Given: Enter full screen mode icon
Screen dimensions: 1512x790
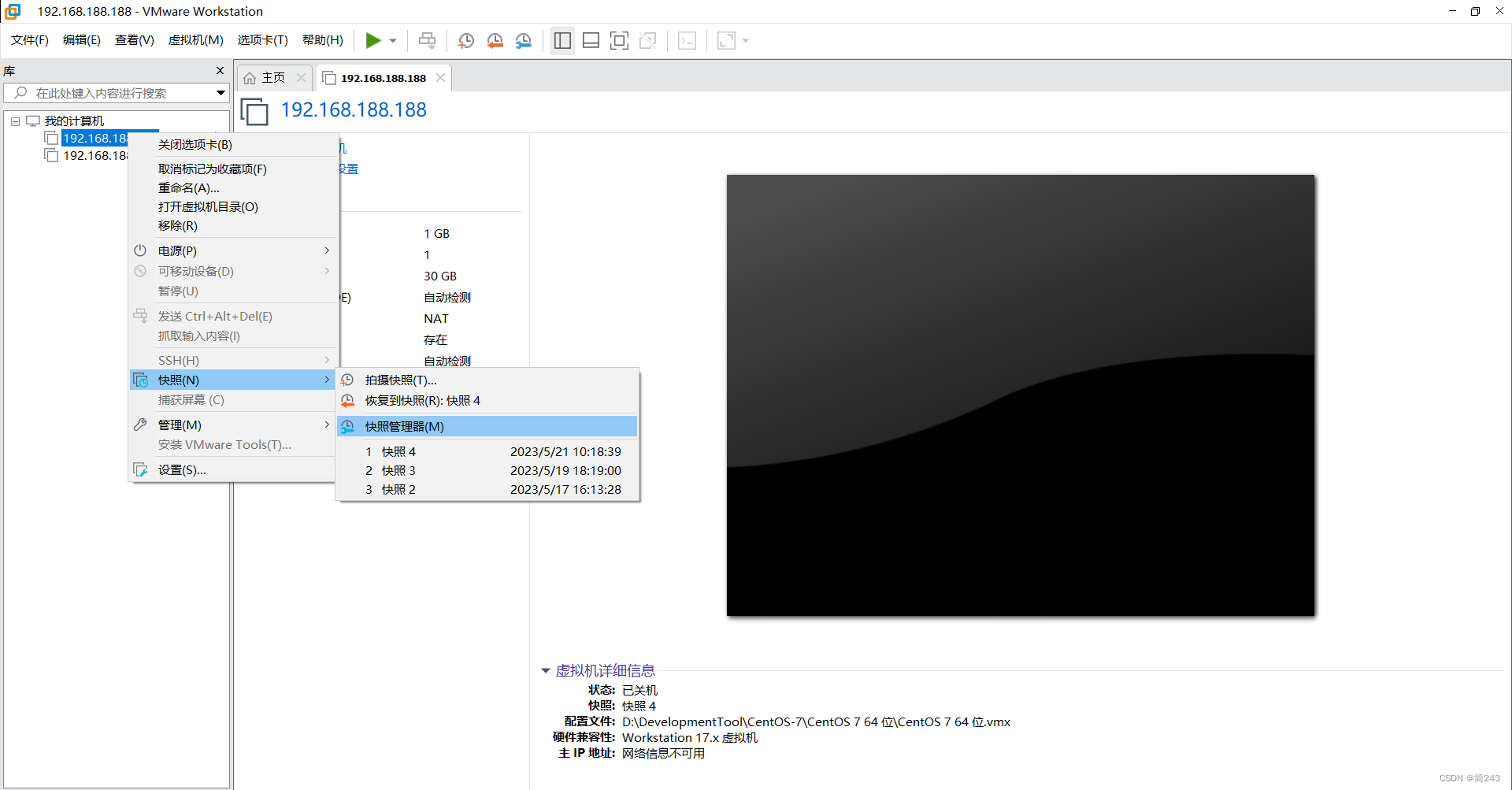Looking at the screenshot, I should tap(620, 40).
